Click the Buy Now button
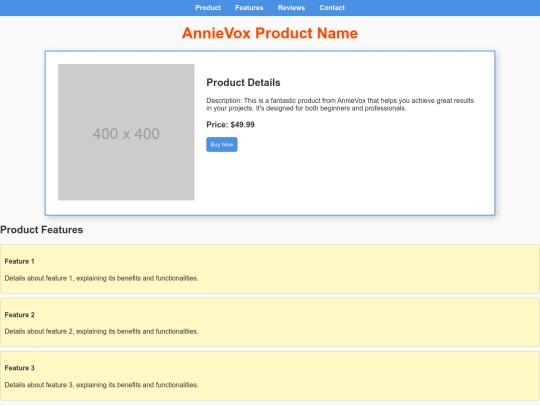The width and height of the screenshot is (540, 405). click(x=222, y=144)
